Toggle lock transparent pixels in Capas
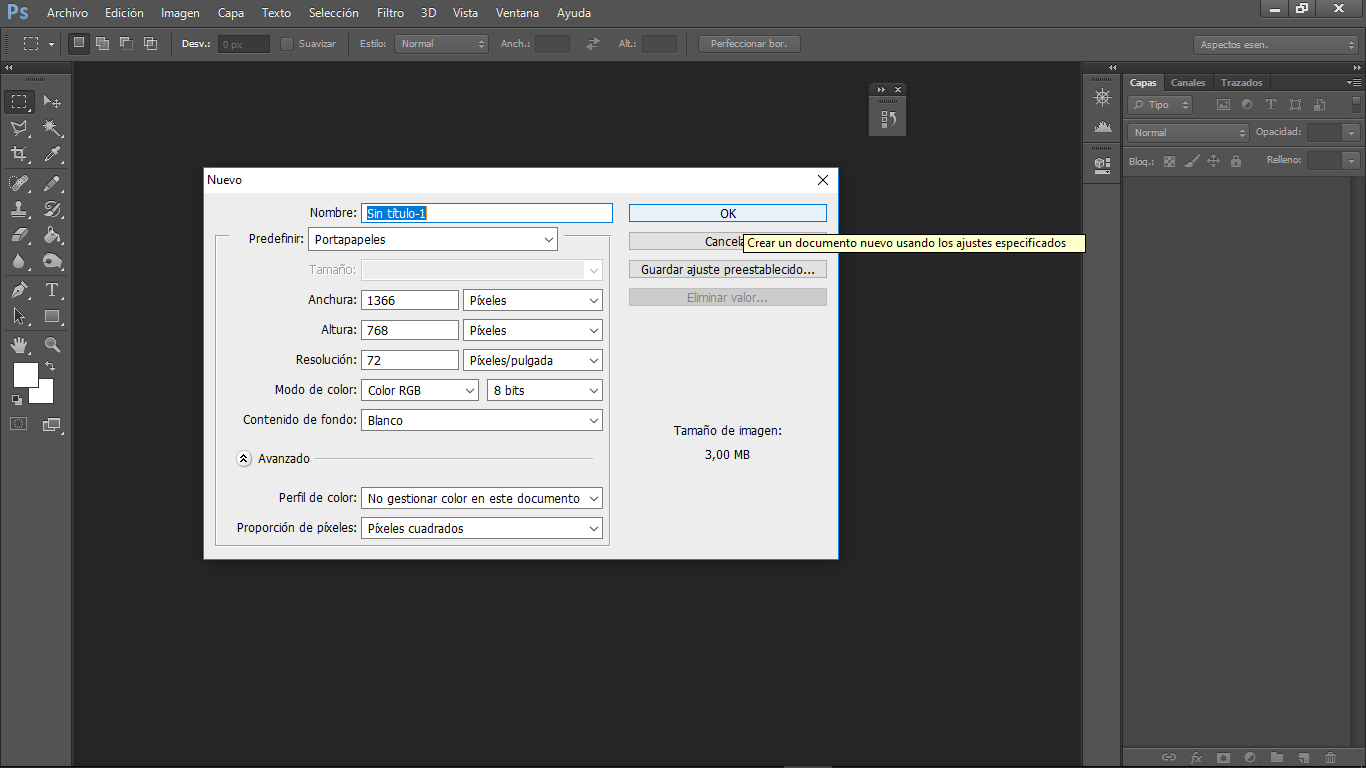Viewport: 1366px width, 768px height. 1169,161
